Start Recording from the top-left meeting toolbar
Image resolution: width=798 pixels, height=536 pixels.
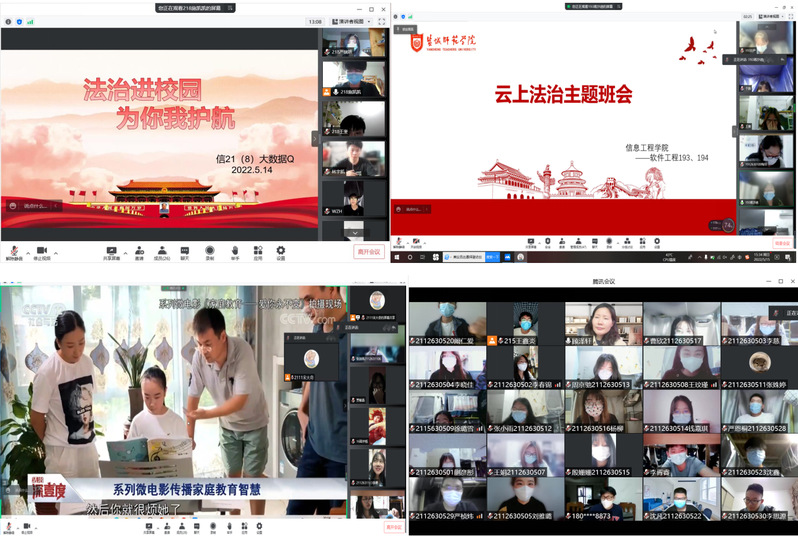(210, 251)
